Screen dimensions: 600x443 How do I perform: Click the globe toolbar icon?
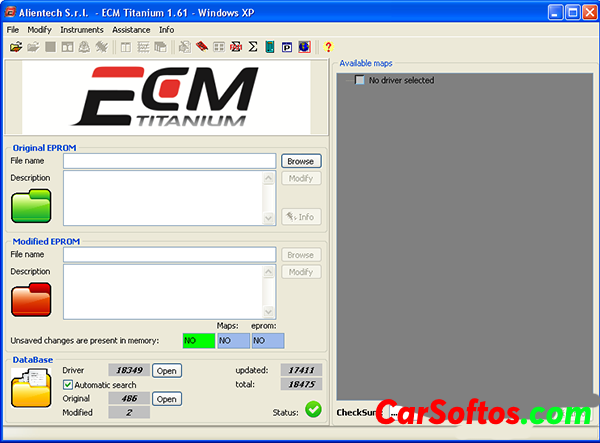(304, 47)
